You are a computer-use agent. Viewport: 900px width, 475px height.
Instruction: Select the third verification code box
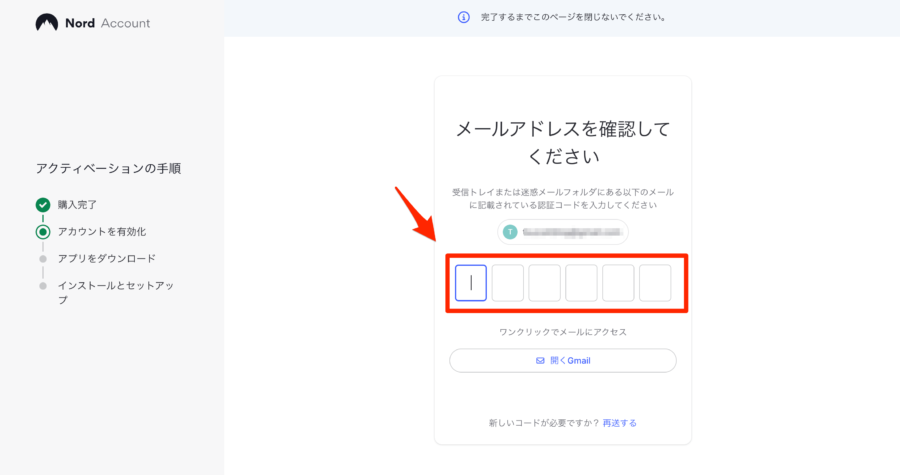[x=544, y=283]
